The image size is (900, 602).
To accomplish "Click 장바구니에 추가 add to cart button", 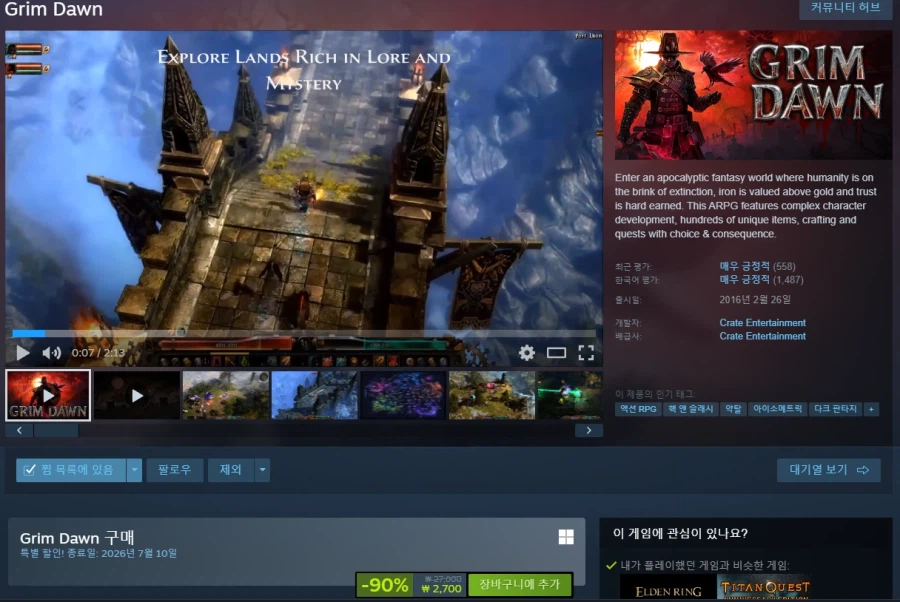I will tap(520, 585).
